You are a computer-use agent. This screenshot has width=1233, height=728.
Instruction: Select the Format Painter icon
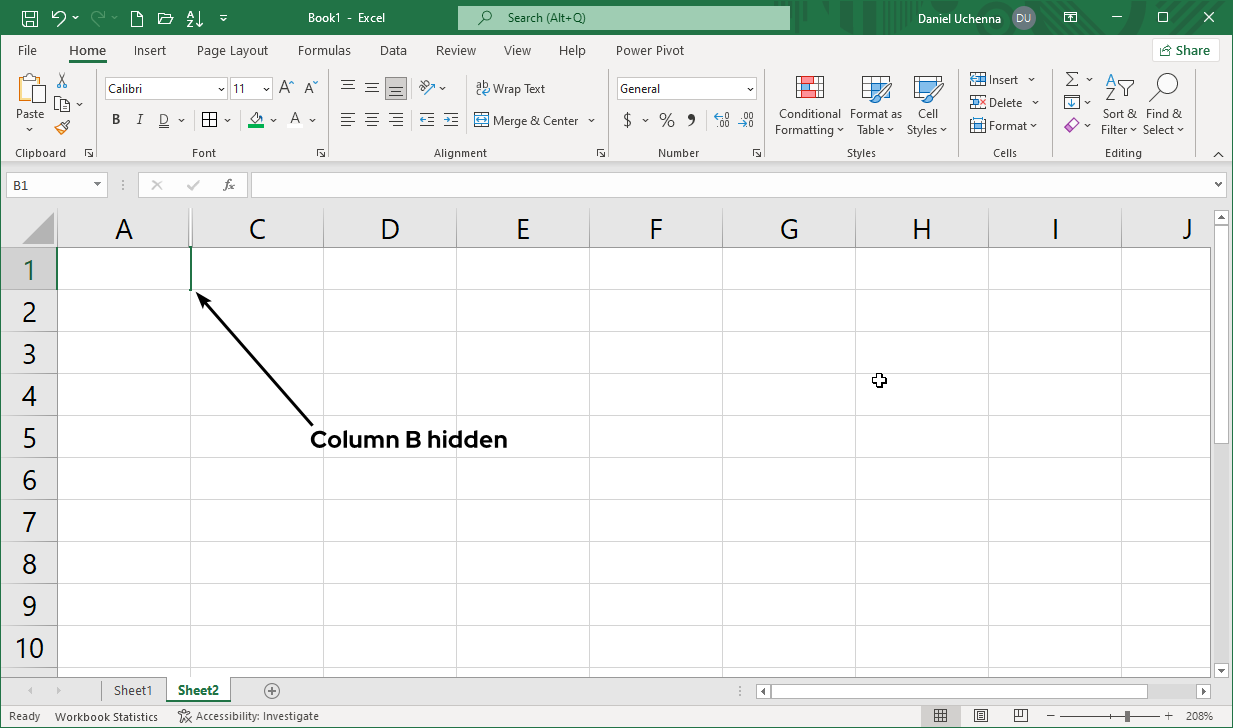(61, 127)
